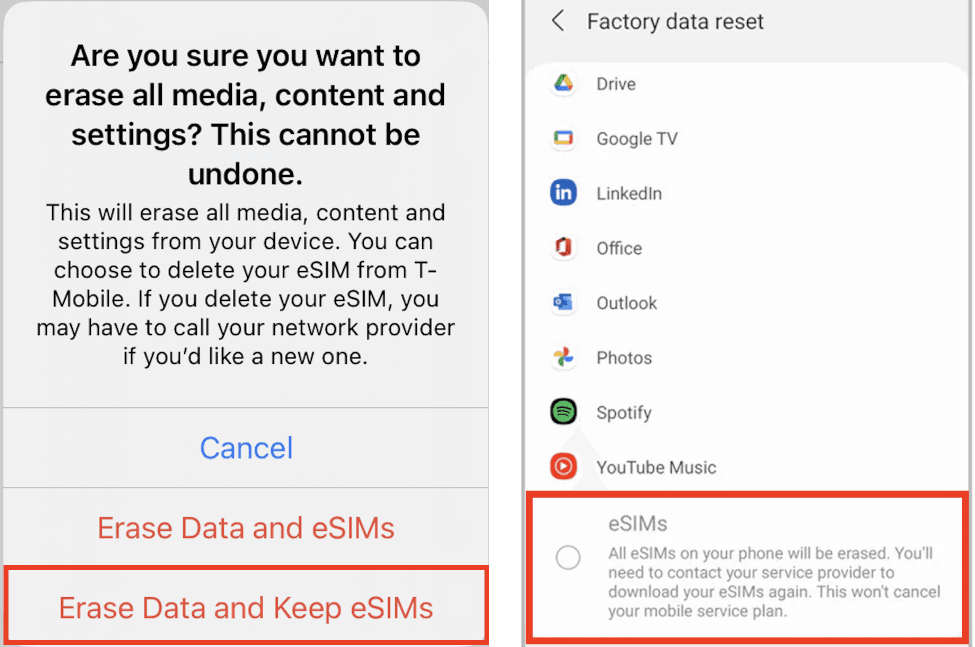Viewport: 975px width, 647px height.
Task: Tap the Drive label in list
Action: pos(616,84)
